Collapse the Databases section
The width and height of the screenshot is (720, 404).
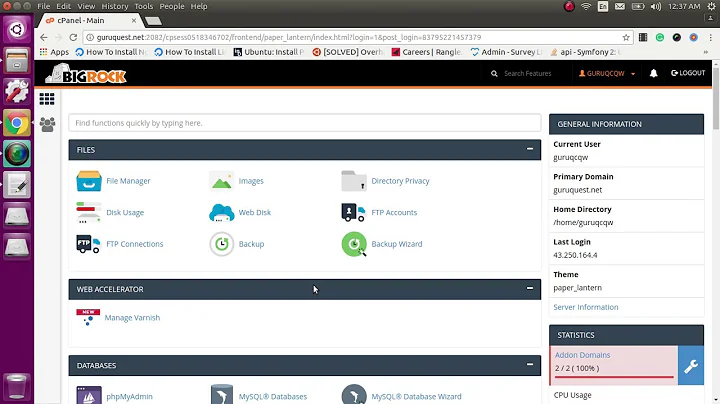pyautogui.click(x=530, y=365)
